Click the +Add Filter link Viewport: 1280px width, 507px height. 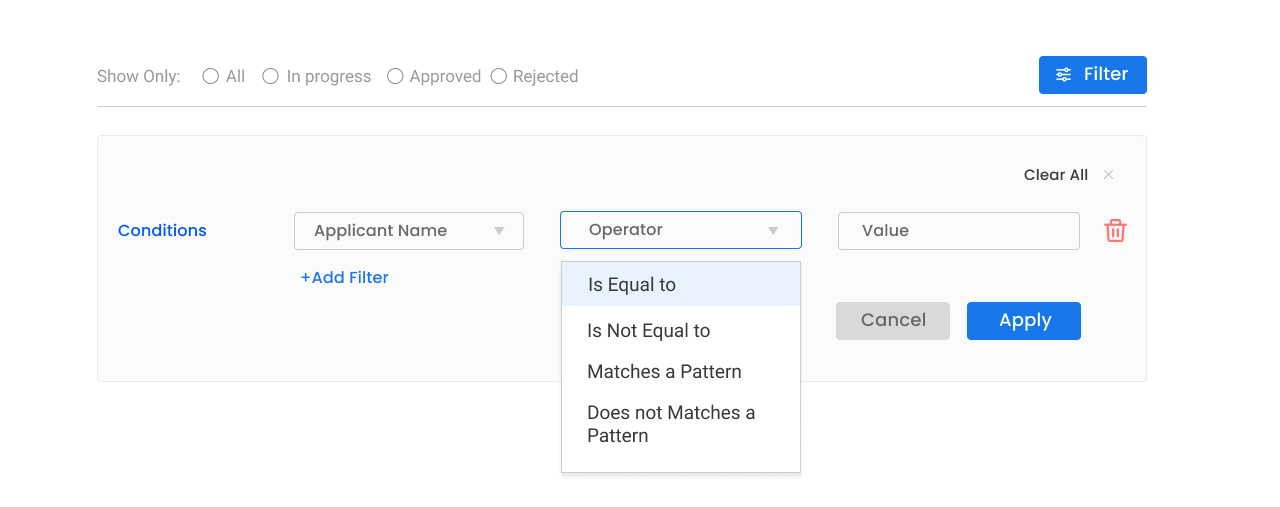coord(345,278)
